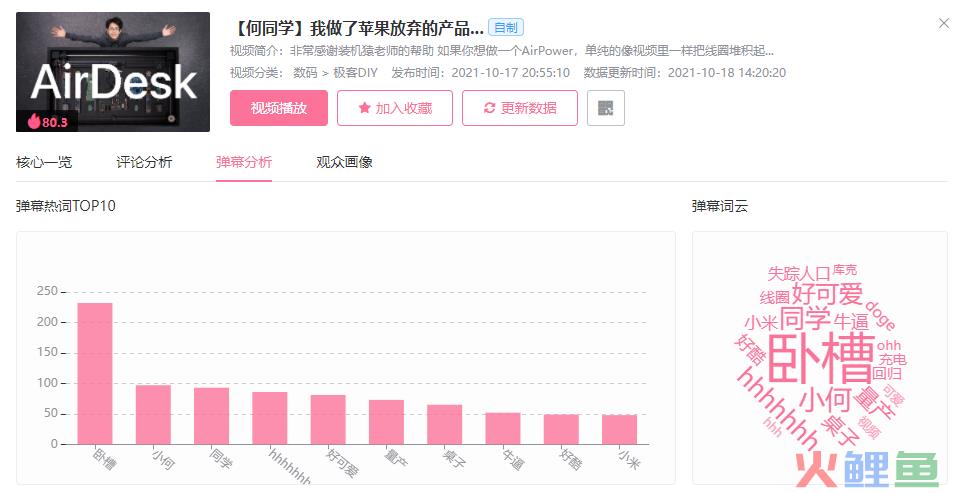Switch to the 核心一览 tab
Screen dimensions: 963x493
pyautogui.click(x=44, y=162)
